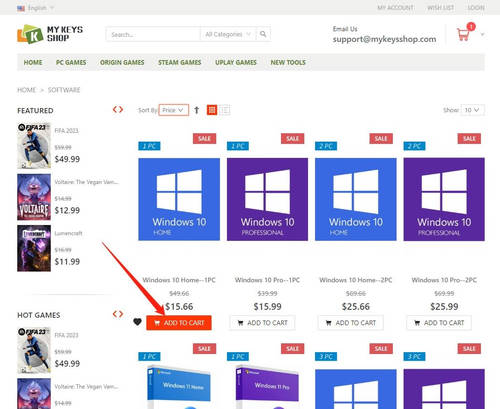The width and height of the screenshot is (500, 409).
Task: Go to next hot games arrow
Action: click(121, 314)
